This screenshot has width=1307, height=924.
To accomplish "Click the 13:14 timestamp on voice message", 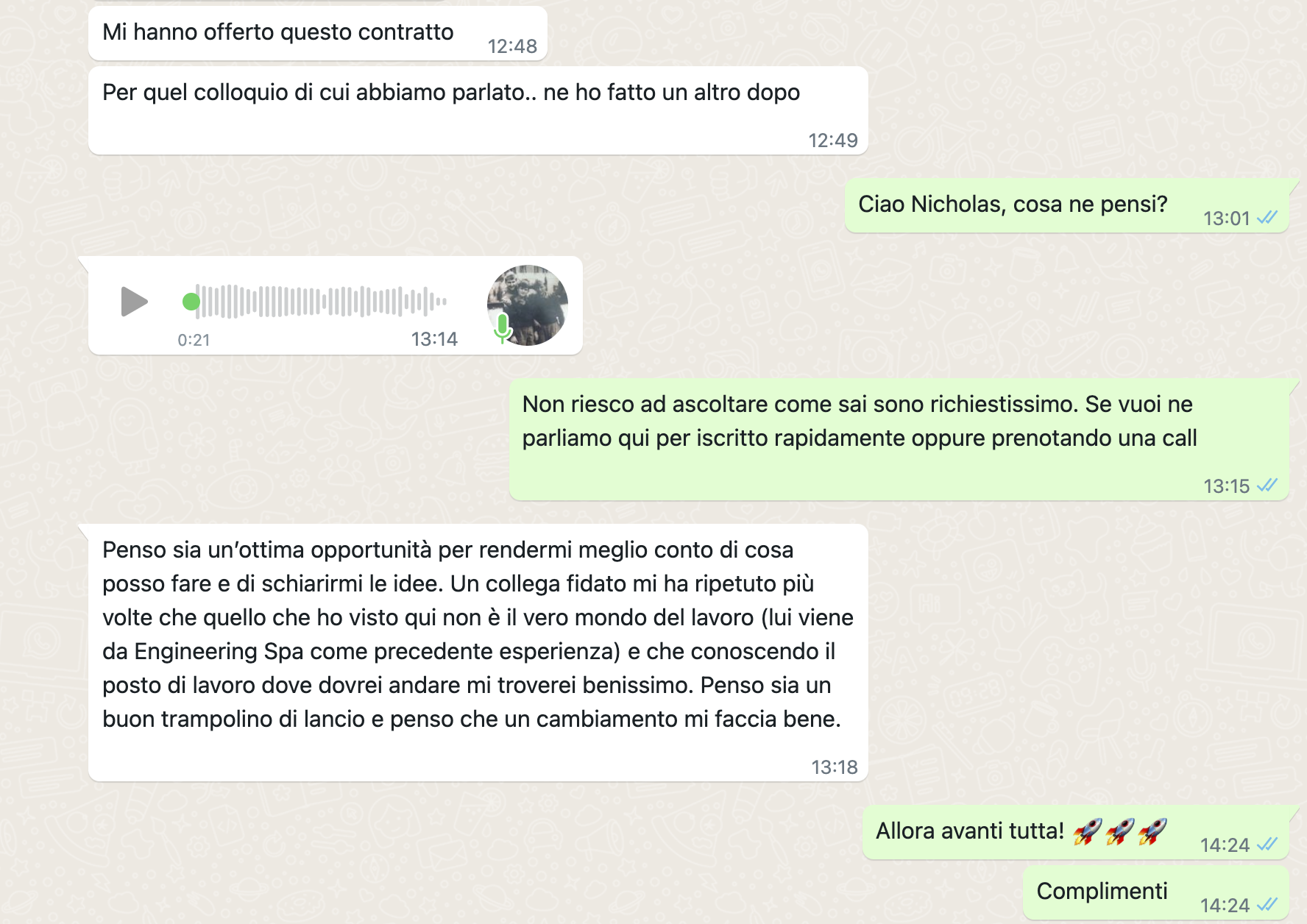I will [434, 339].
